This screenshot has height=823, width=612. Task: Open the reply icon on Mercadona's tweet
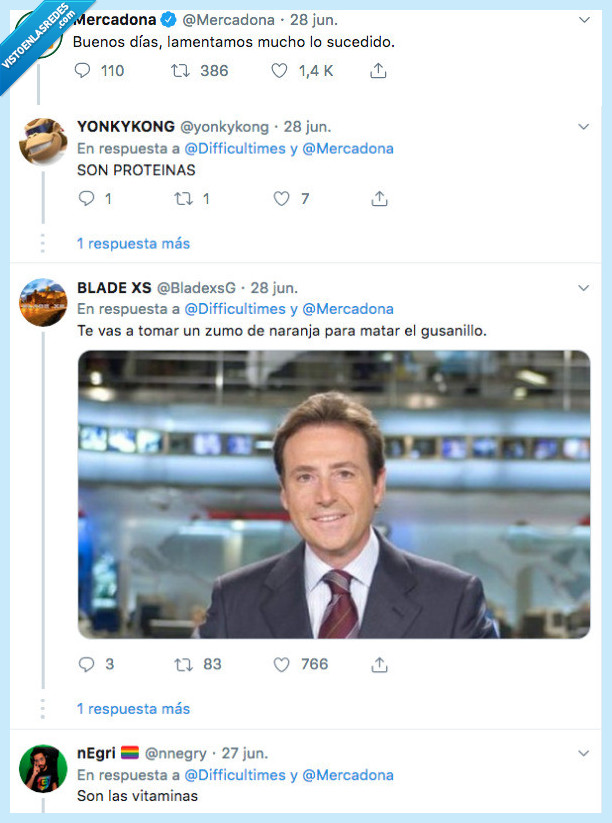click(x=83, y=71)
